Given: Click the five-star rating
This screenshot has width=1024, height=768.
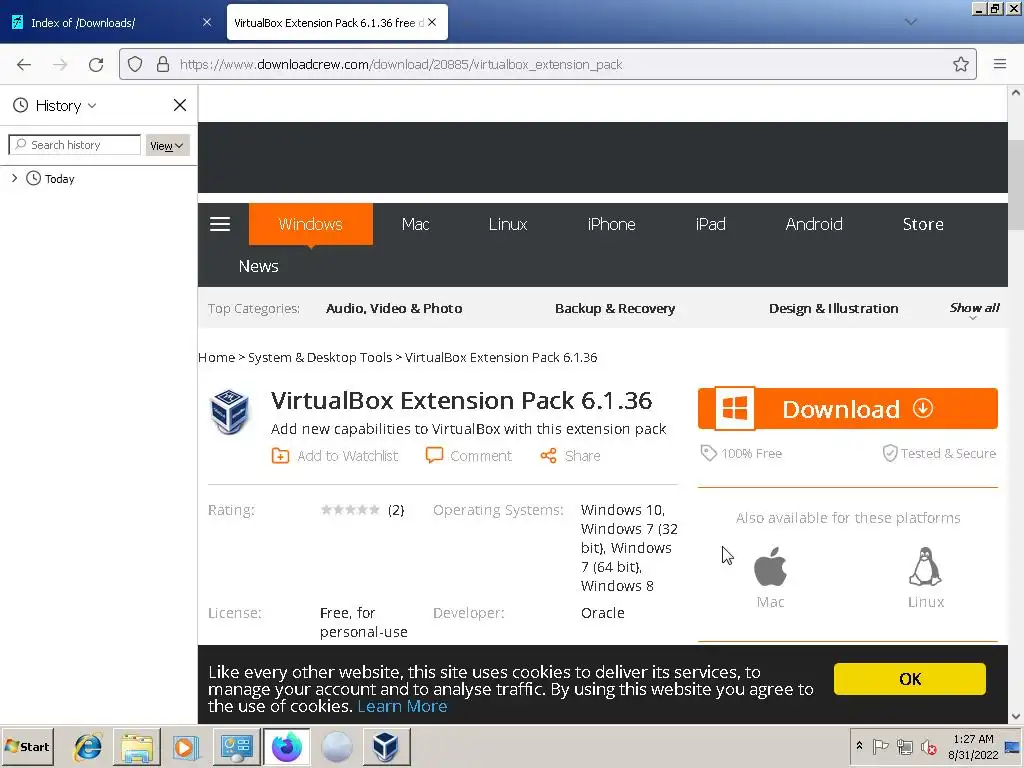Looking at the screenshot, I should tap(350, 509).
